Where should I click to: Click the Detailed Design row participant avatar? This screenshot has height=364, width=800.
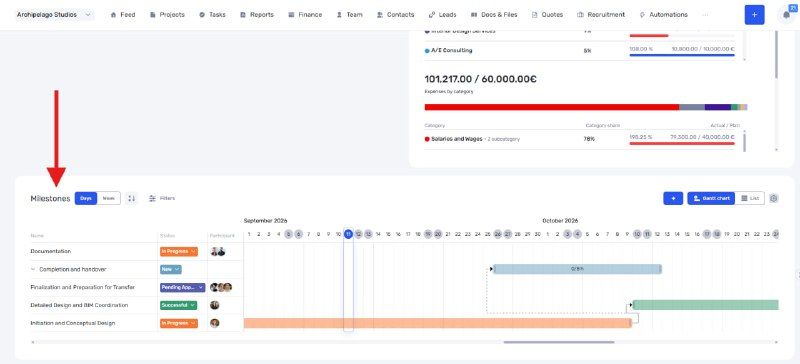215,305
